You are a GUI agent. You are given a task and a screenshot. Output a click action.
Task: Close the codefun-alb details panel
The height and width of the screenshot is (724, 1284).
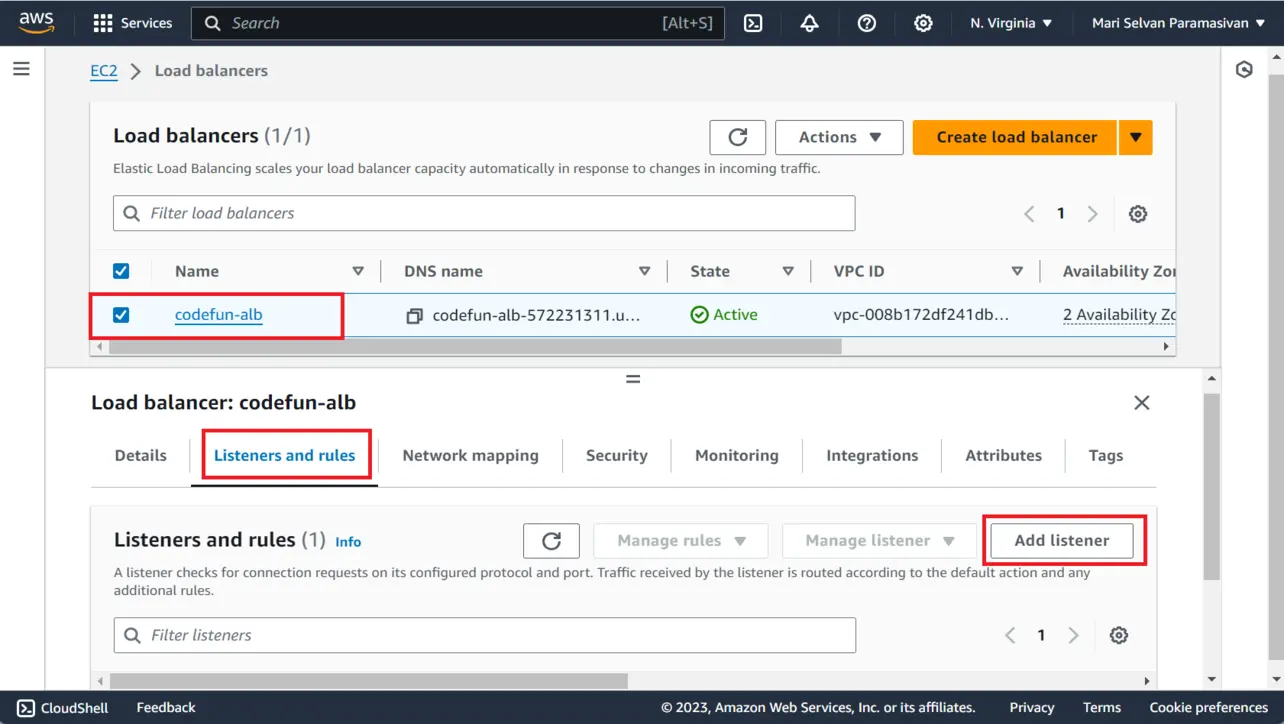[1141, 403]
